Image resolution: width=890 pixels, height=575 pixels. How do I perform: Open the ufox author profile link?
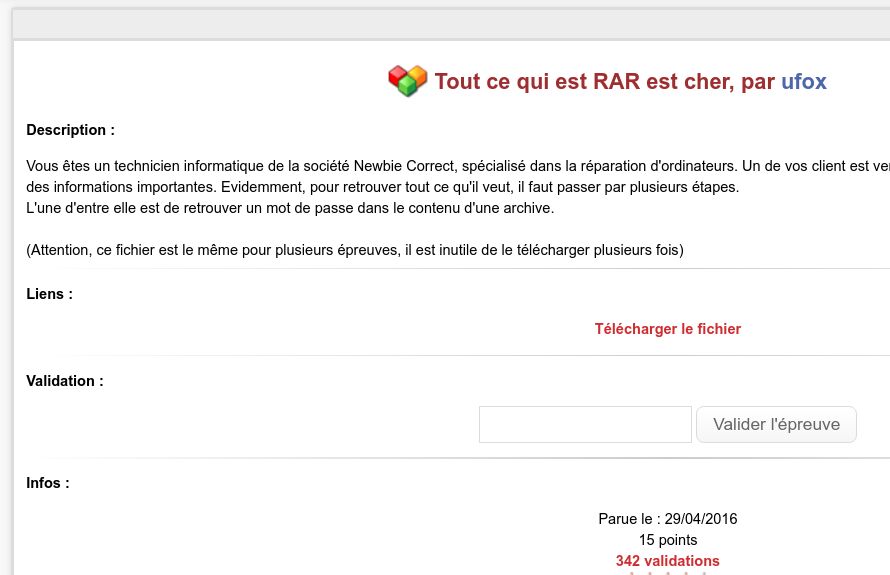[803, 82]
